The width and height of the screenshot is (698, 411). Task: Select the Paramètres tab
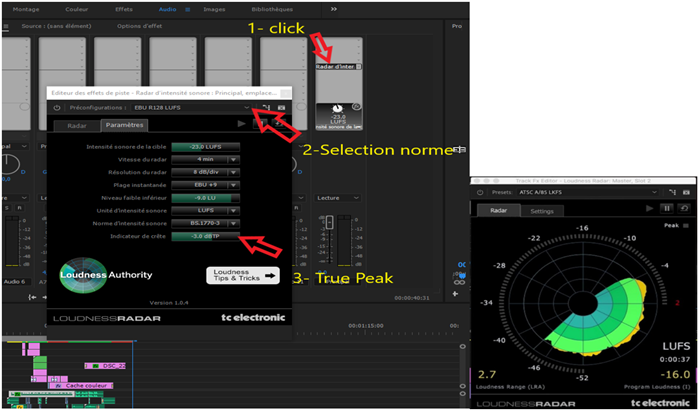tap(124, 125)
